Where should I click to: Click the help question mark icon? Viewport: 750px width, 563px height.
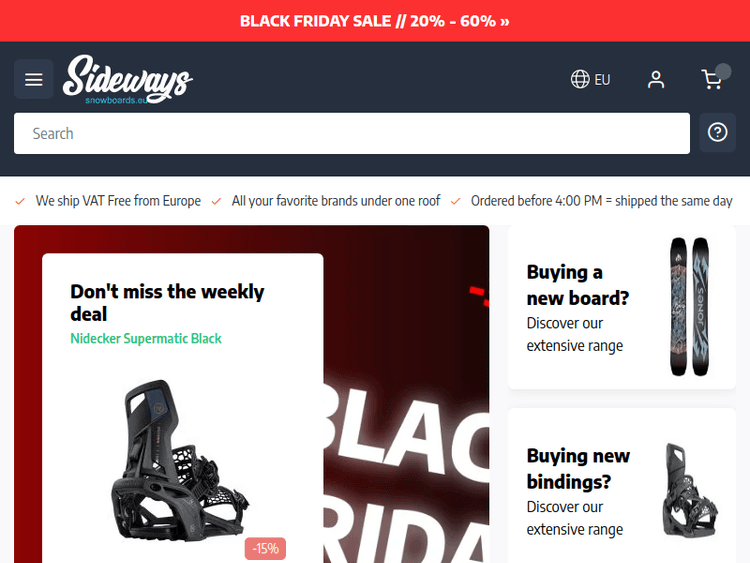click(717, 132)
